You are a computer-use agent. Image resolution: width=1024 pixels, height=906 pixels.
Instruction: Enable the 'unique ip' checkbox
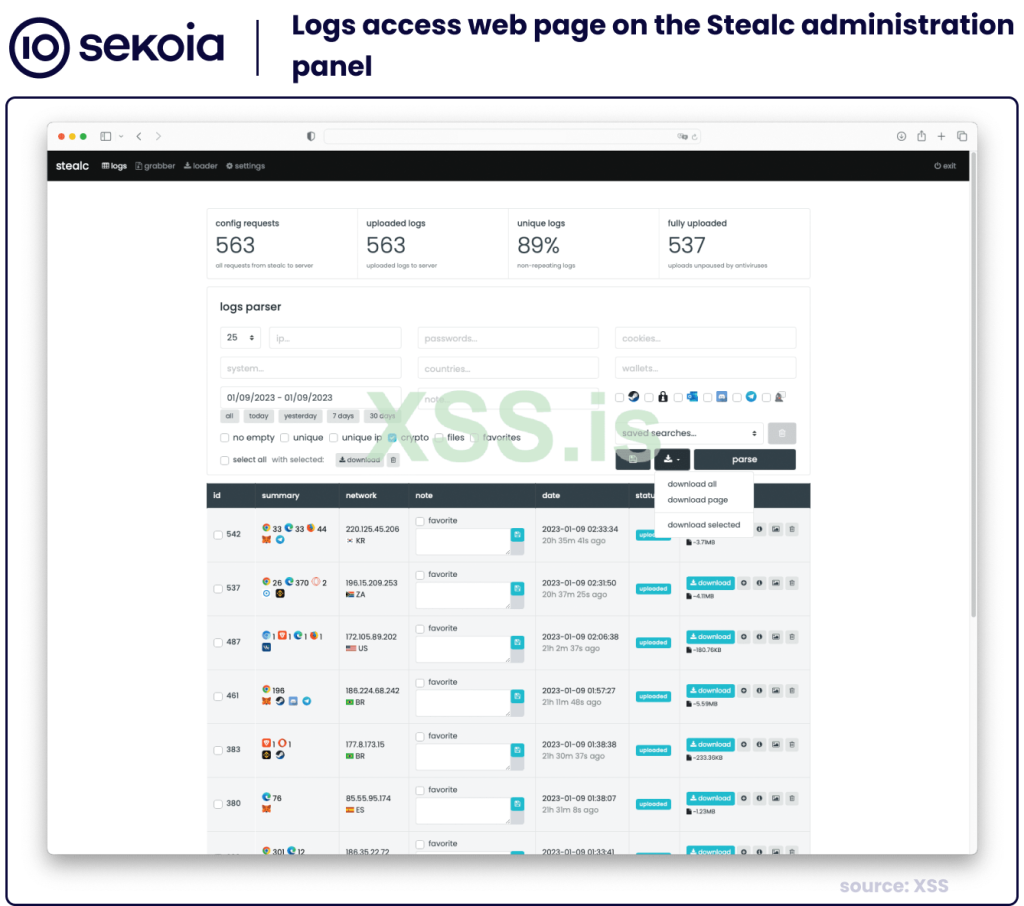pyautogui.click(x=334, y=438)
